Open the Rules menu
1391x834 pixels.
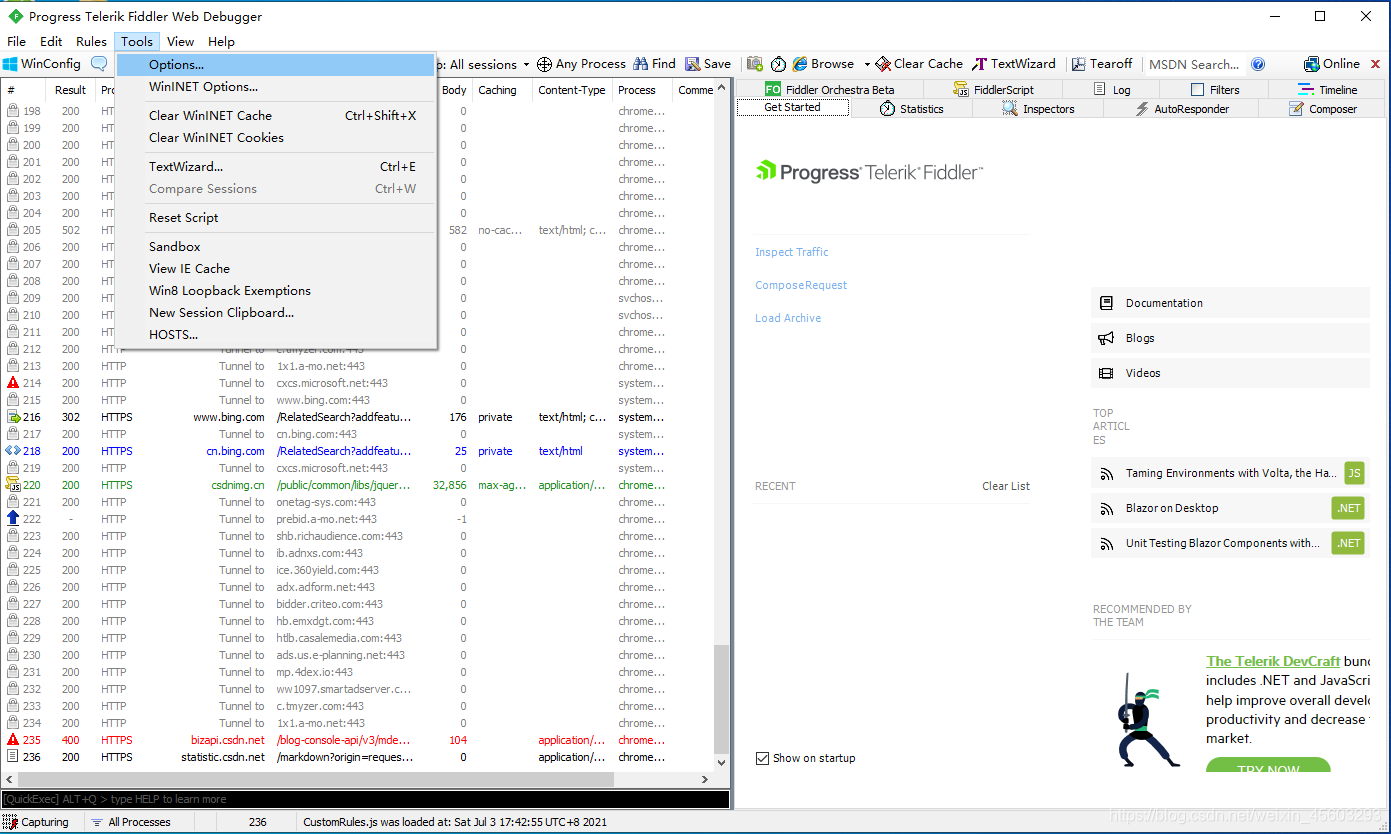(91, 42)
